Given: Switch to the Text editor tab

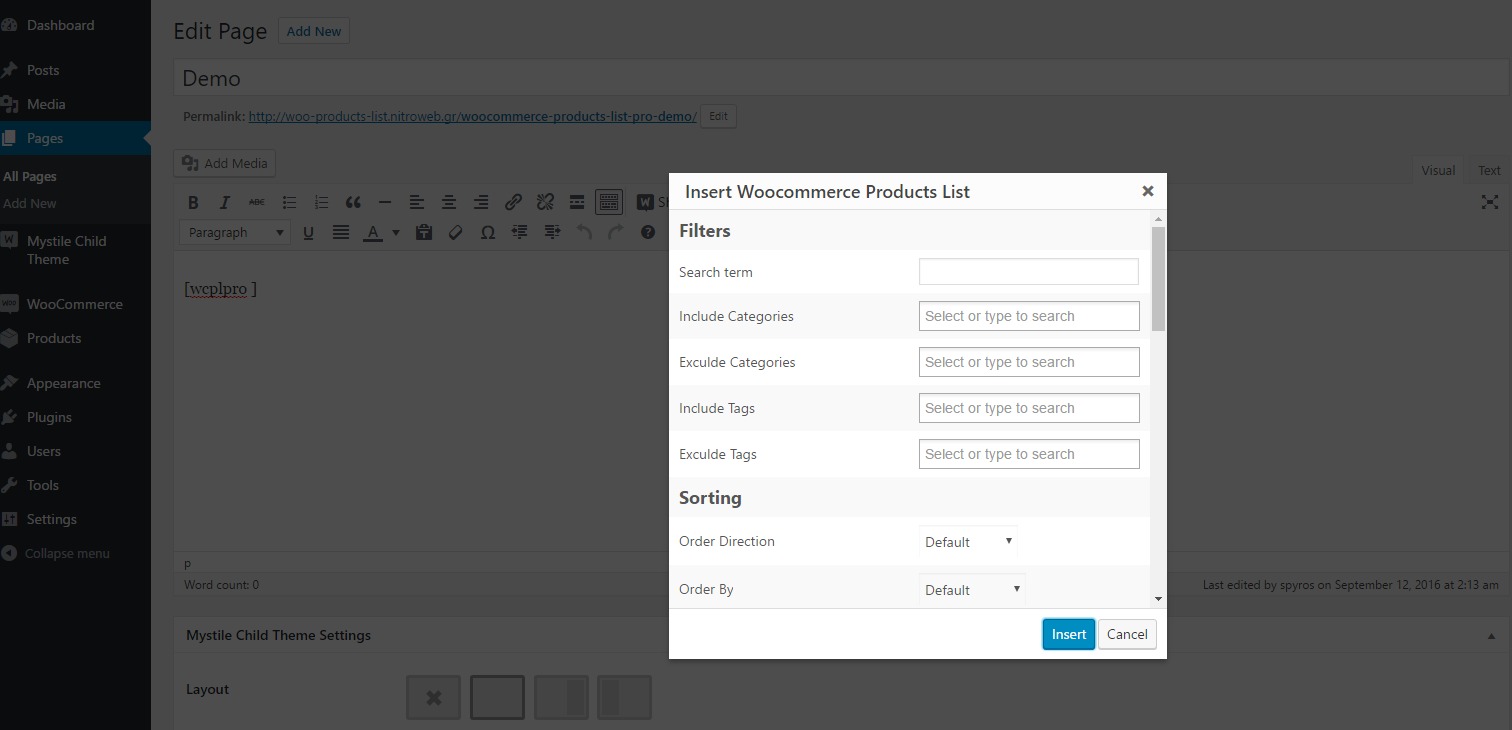Looking at the screenshot, I should pos(1489,170).
